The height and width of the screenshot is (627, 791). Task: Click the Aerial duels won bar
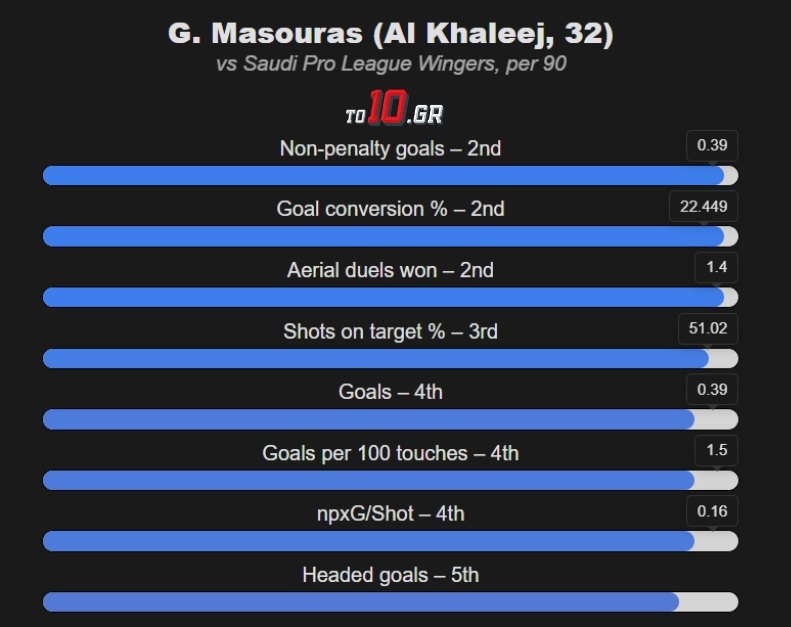tap(390, 298)
